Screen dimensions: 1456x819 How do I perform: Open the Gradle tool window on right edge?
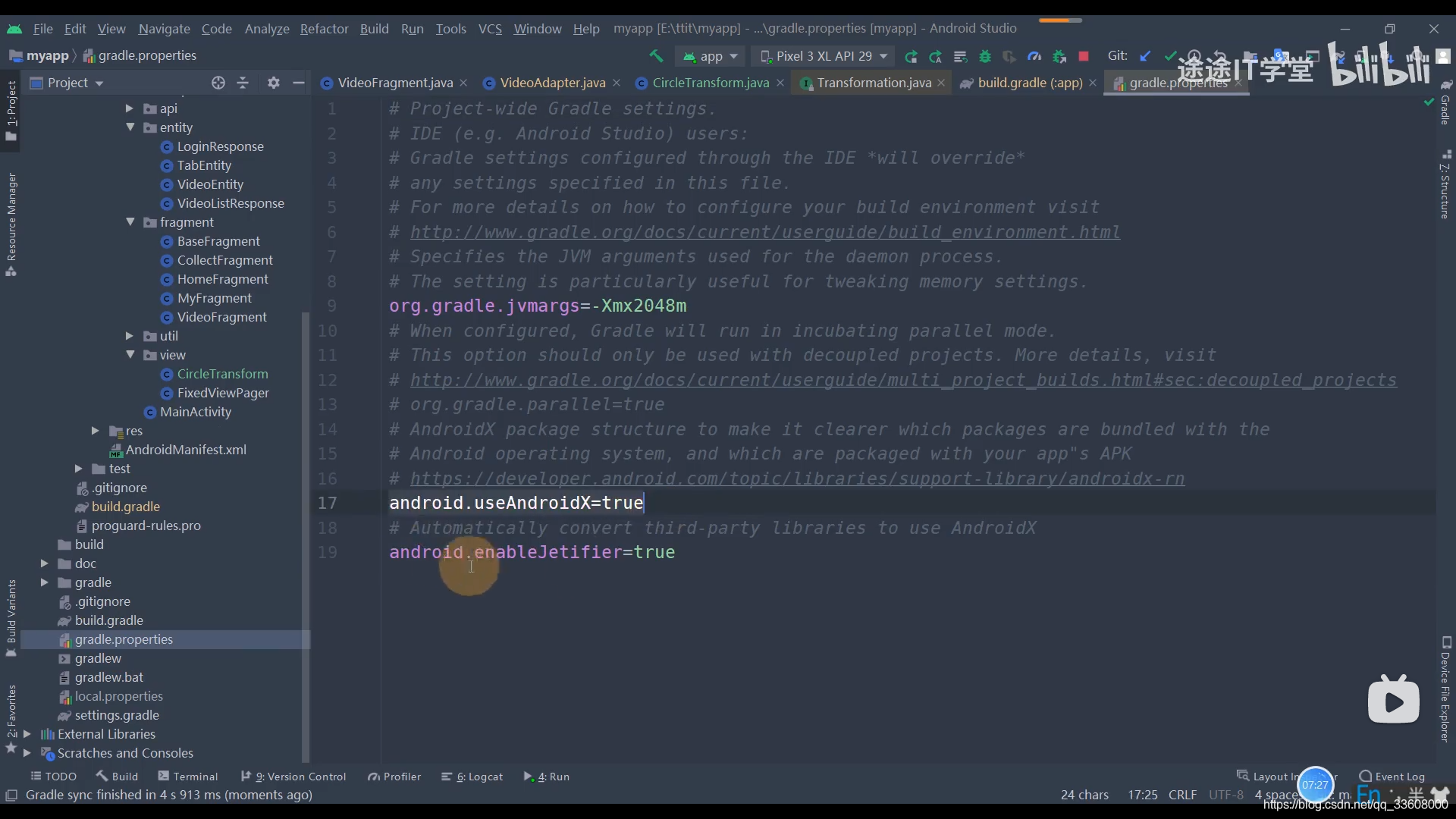[1445, 102]
